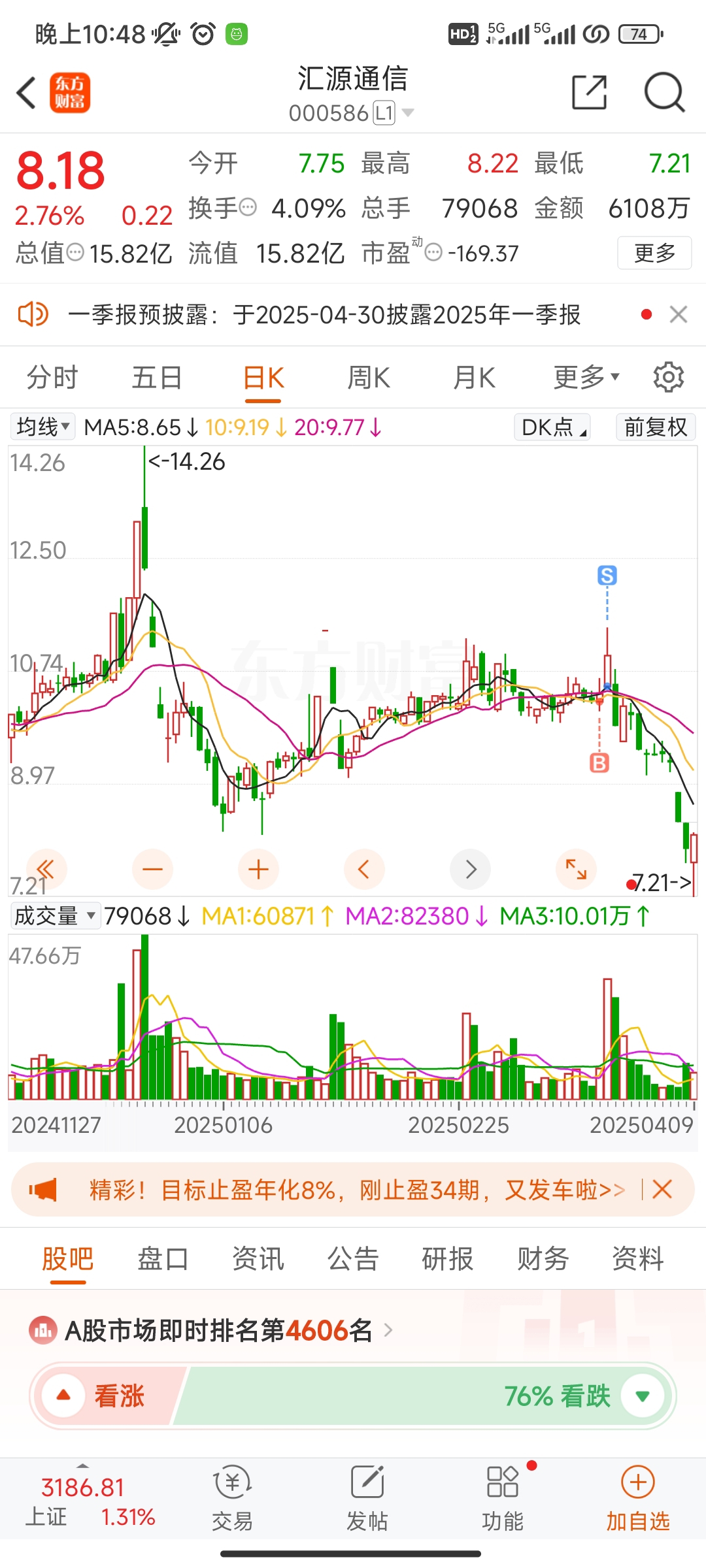Move chart right with arrow button

tap(471, 869)
